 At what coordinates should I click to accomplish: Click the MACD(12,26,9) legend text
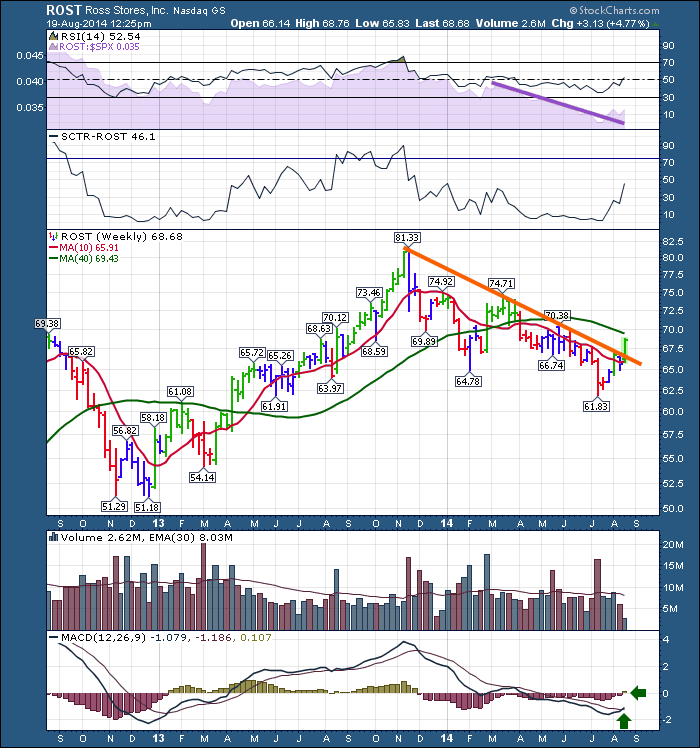coord(103,637)
